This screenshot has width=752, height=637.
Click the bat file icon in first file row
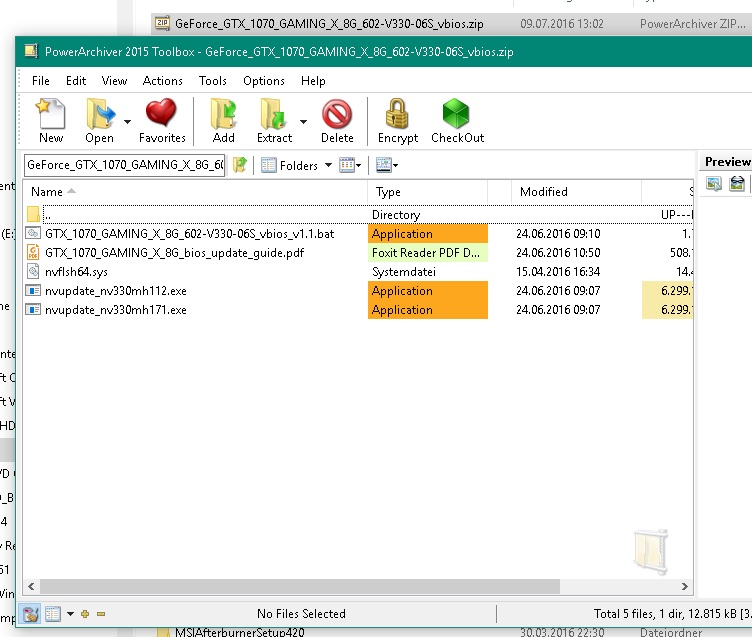click(33, 234)
